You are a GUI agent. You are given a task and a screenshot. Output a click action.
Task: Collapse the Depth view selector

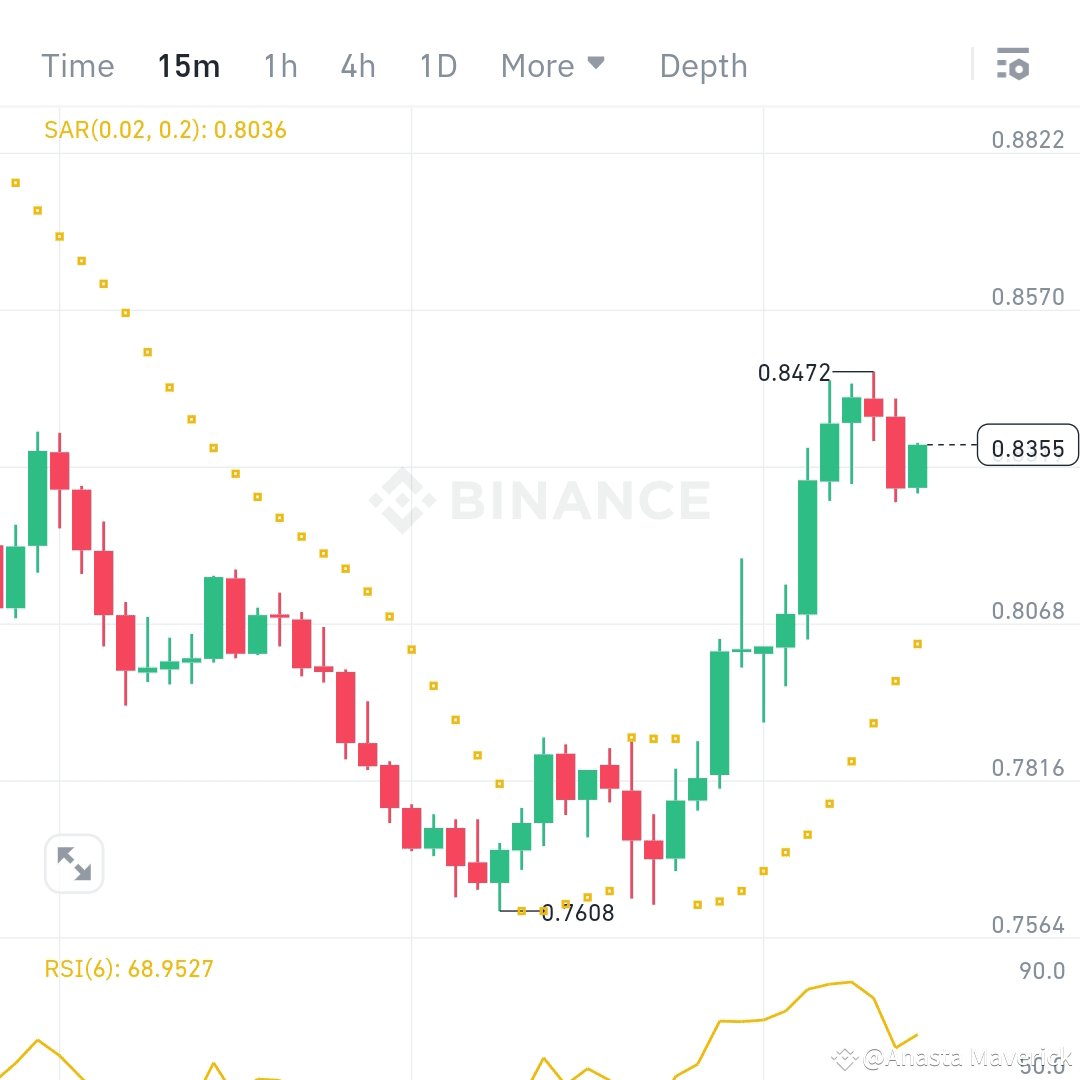(703, 65)
